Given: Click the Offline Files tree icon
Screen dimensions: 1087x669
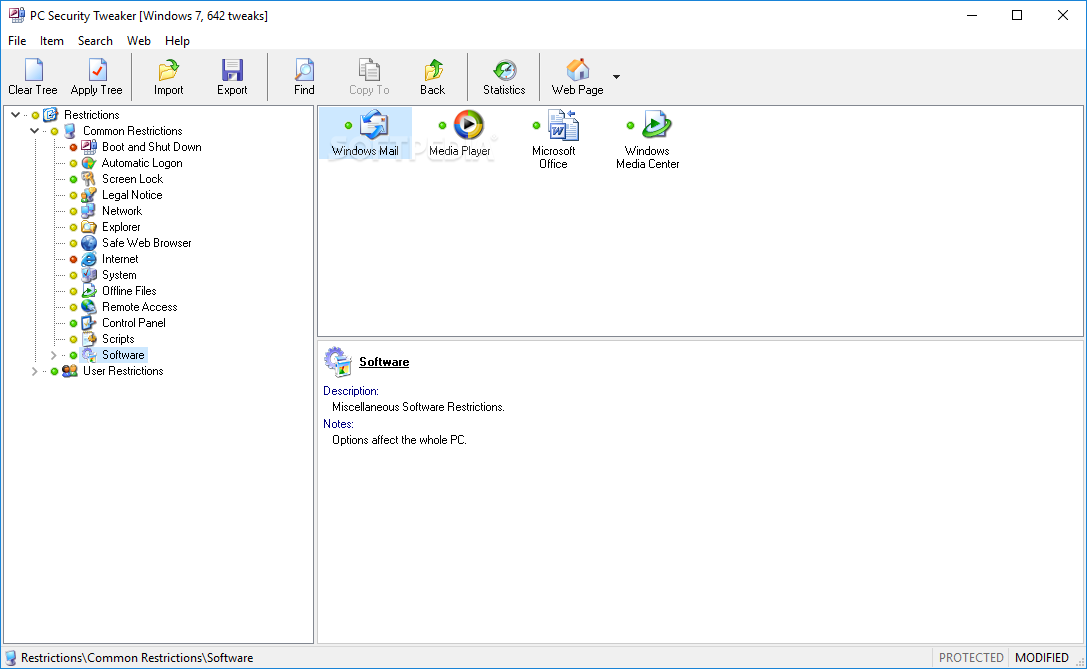Looking at the screenshot, I should tap(89, 290).
